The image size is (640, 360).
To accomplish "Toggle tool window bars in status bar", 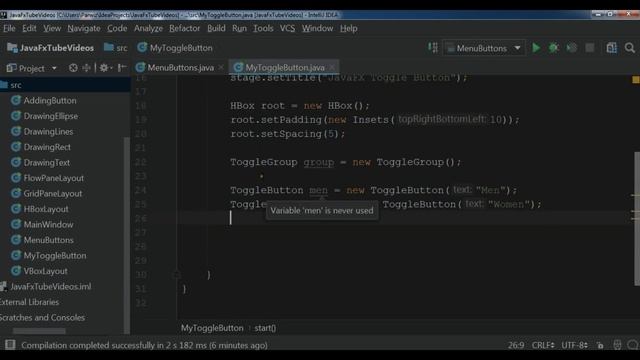I will point(10,345).
